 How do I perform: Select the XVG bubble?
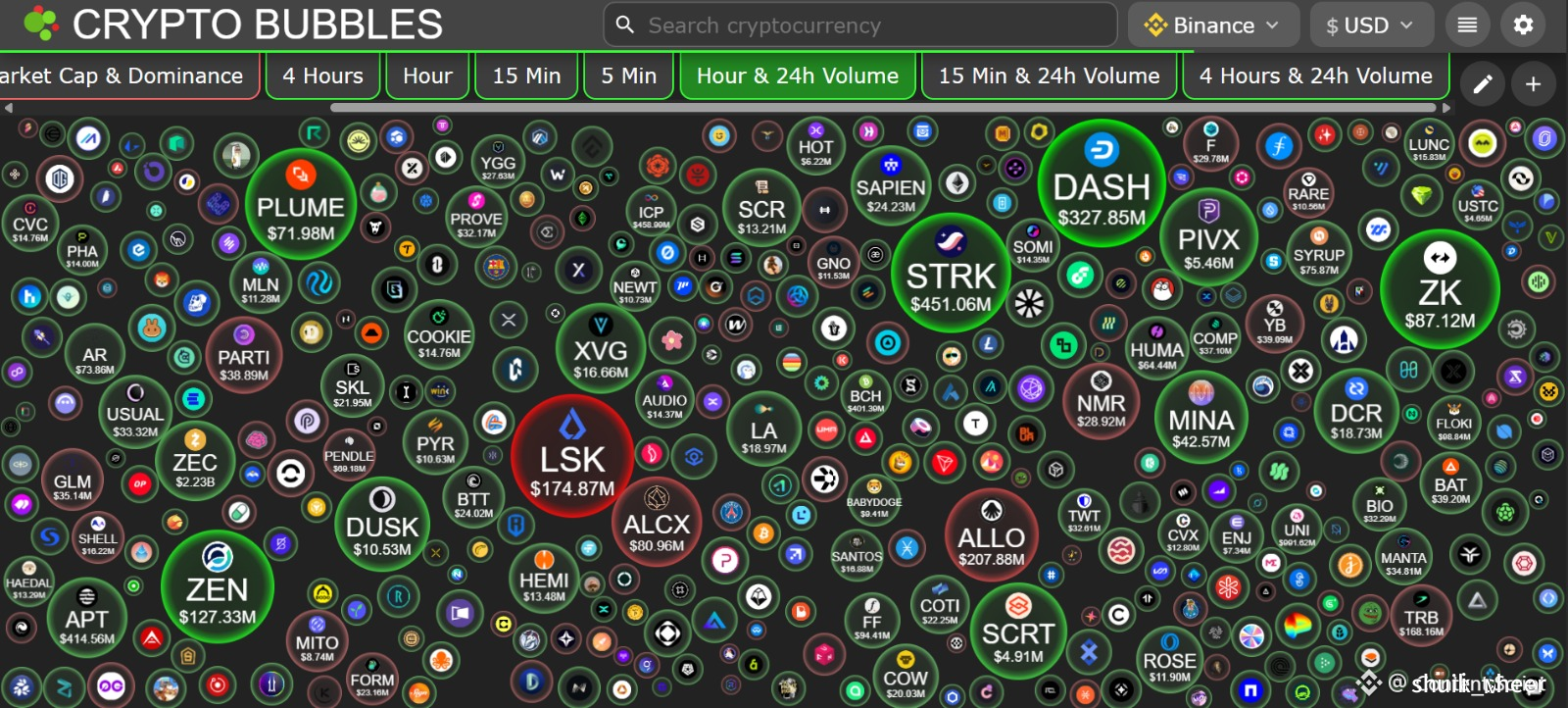(x=601, y=347)
